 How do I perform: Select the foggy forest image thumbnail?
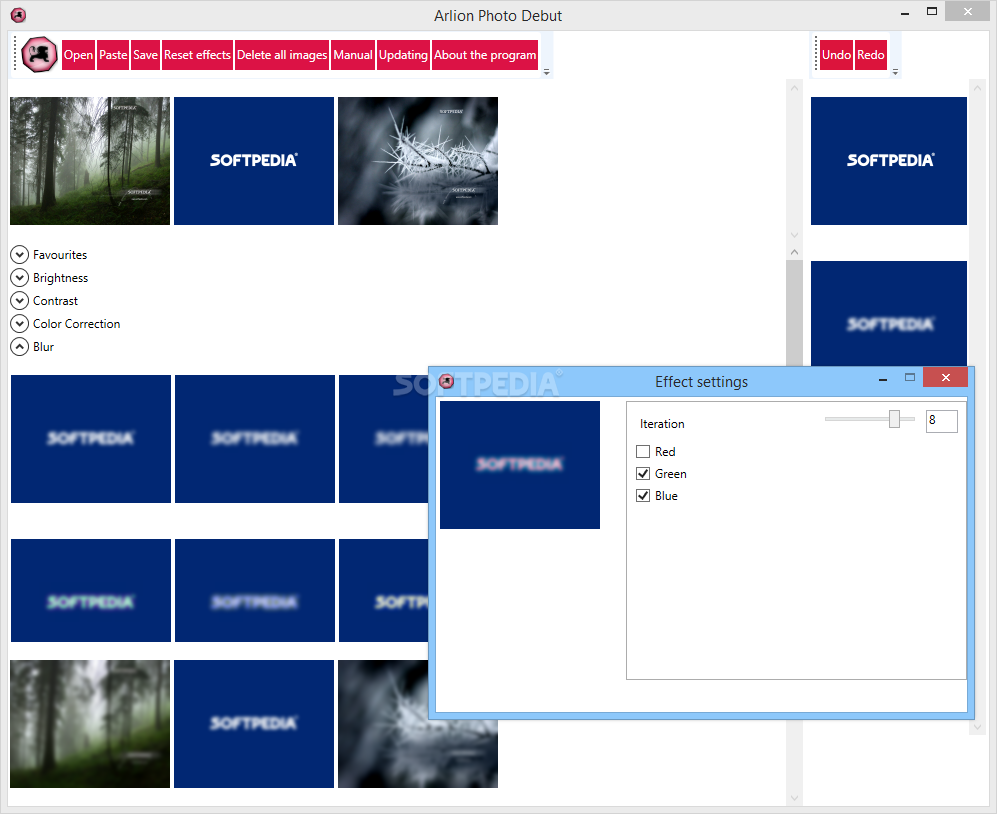pyautogui.click(x=90, y=161)
